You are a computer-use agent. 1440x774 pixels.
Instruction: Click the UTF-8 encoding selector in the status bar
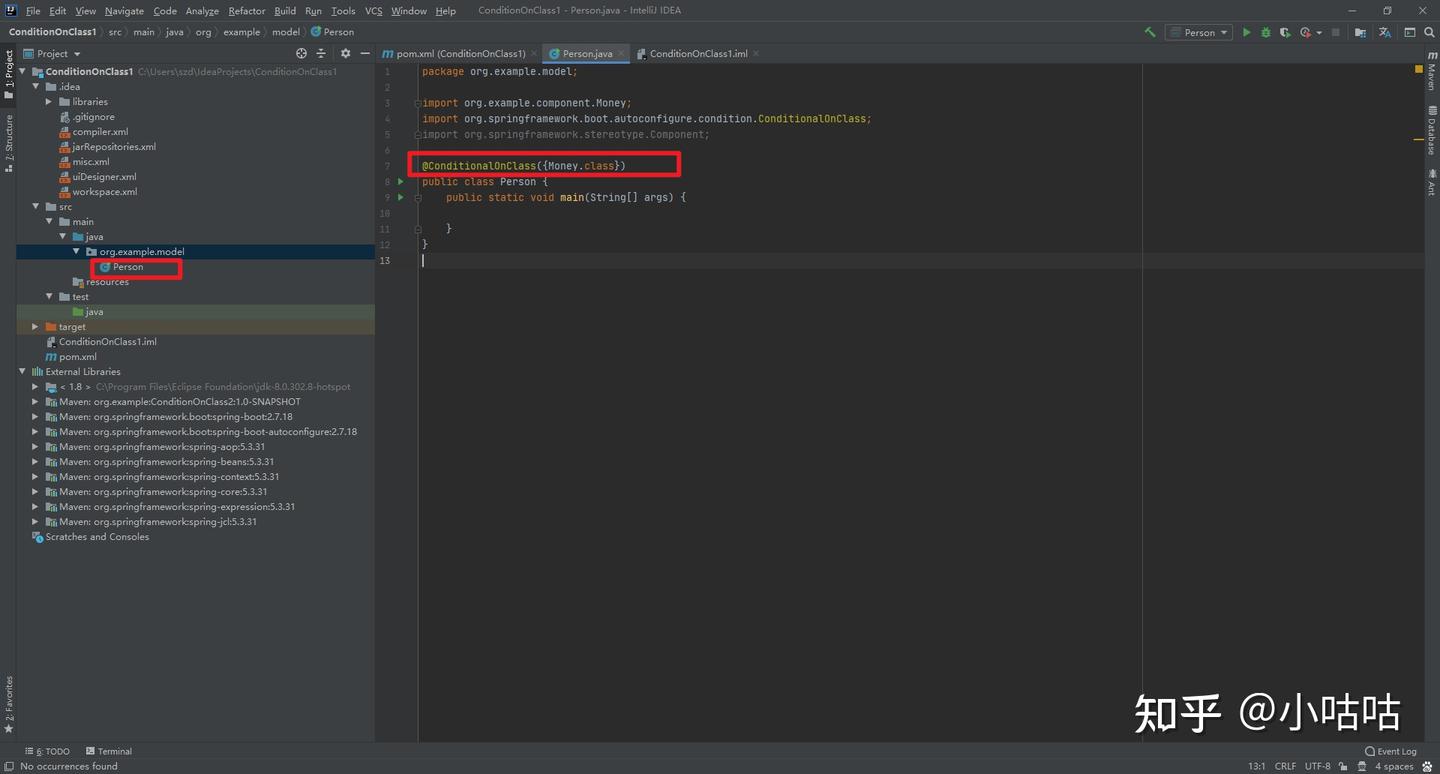pos(1317,766)
